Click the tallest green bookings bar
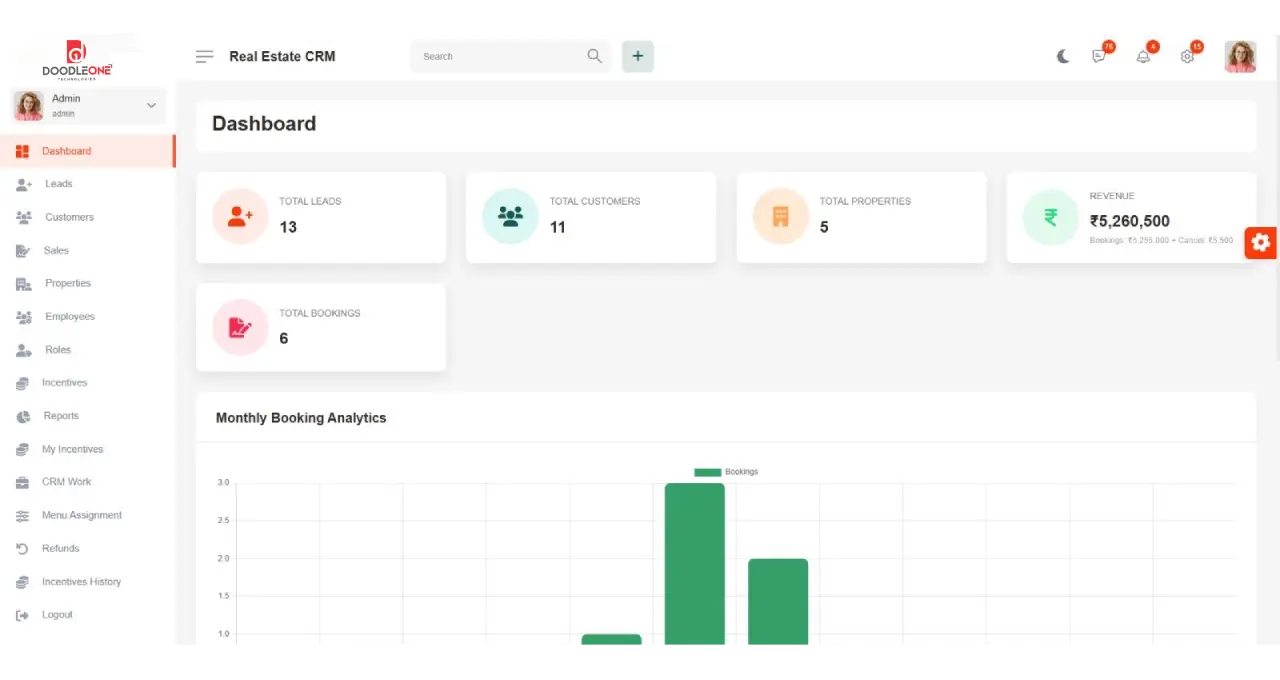The image size is (1280, 680). click(694, 563)
